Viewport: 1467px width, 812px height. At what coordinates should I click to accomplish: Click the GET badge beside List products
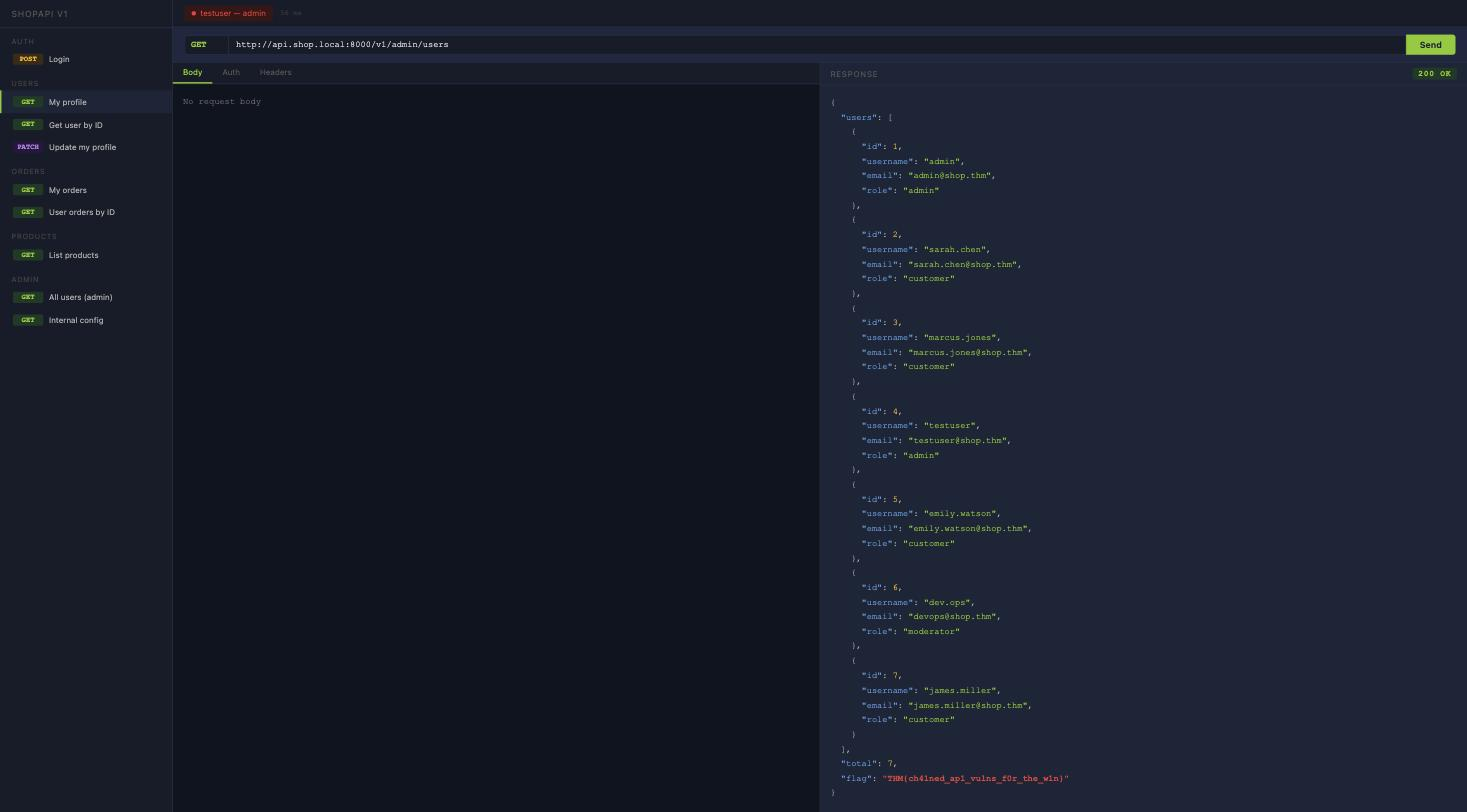tap(28, 255)
